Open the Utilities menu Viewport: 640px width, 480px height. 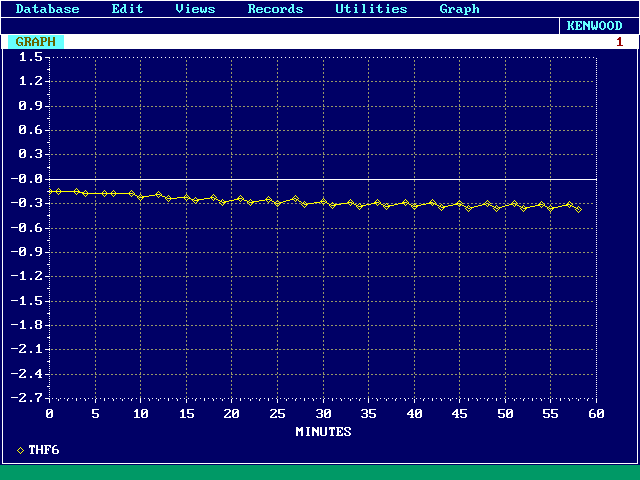pos(371,9)
